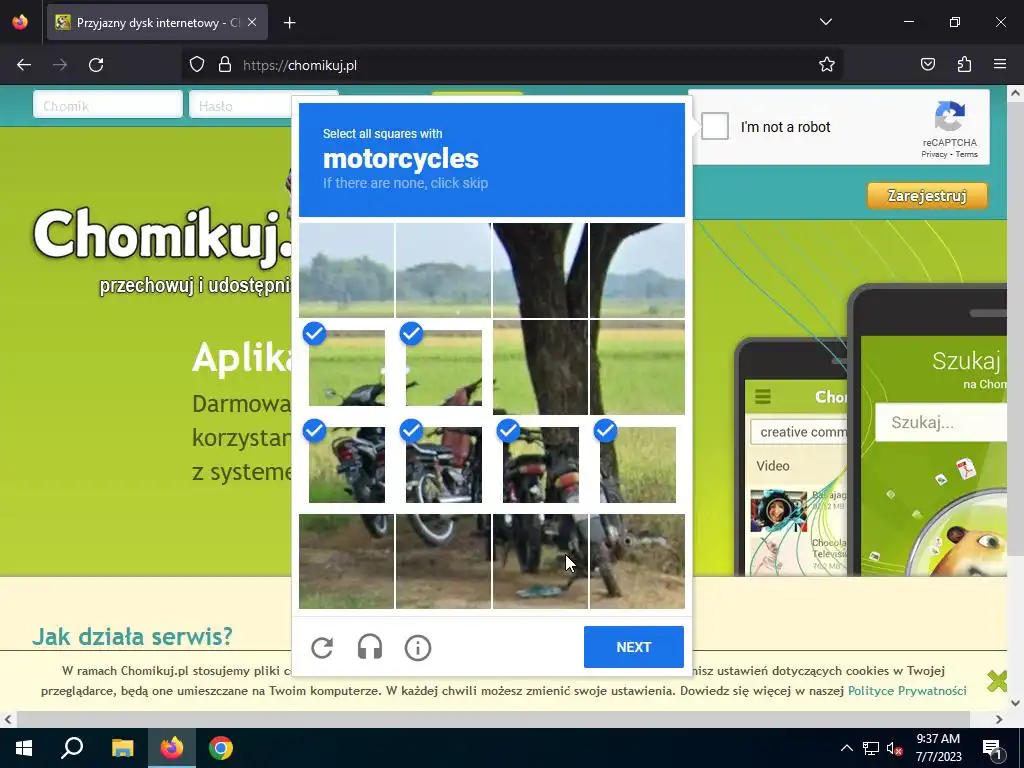Open a new tab with plus
The height and width of the screenshot is (768, 1024).
pyautogui.click(x=289, y=23)
